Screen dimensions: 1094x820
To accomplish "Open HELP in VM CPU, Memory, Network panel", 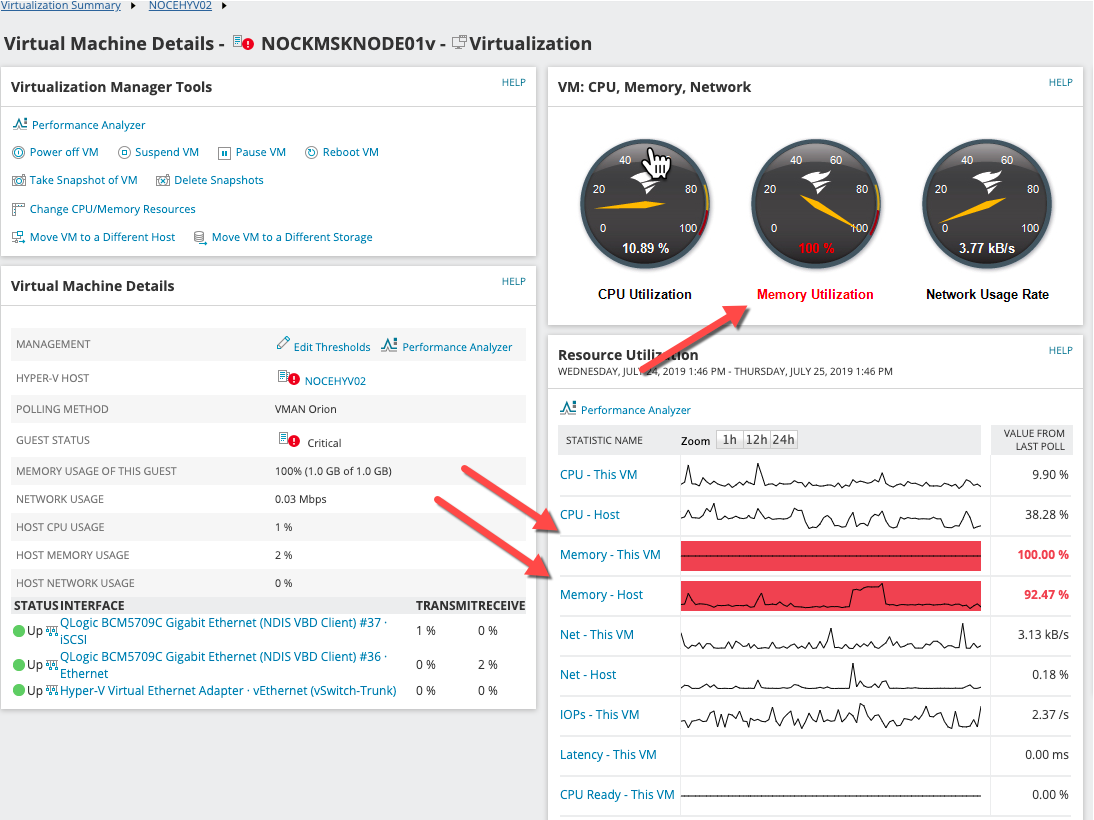I will (1061, 82).
